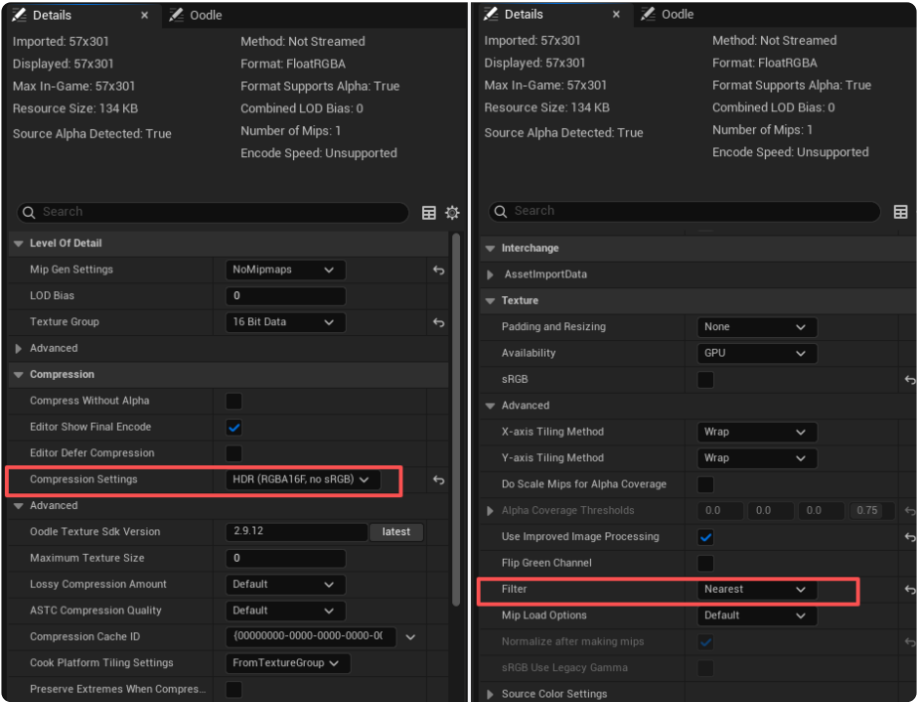Open details settings gear icon
The image size is (918, 702).
click(x=452, y=212)
